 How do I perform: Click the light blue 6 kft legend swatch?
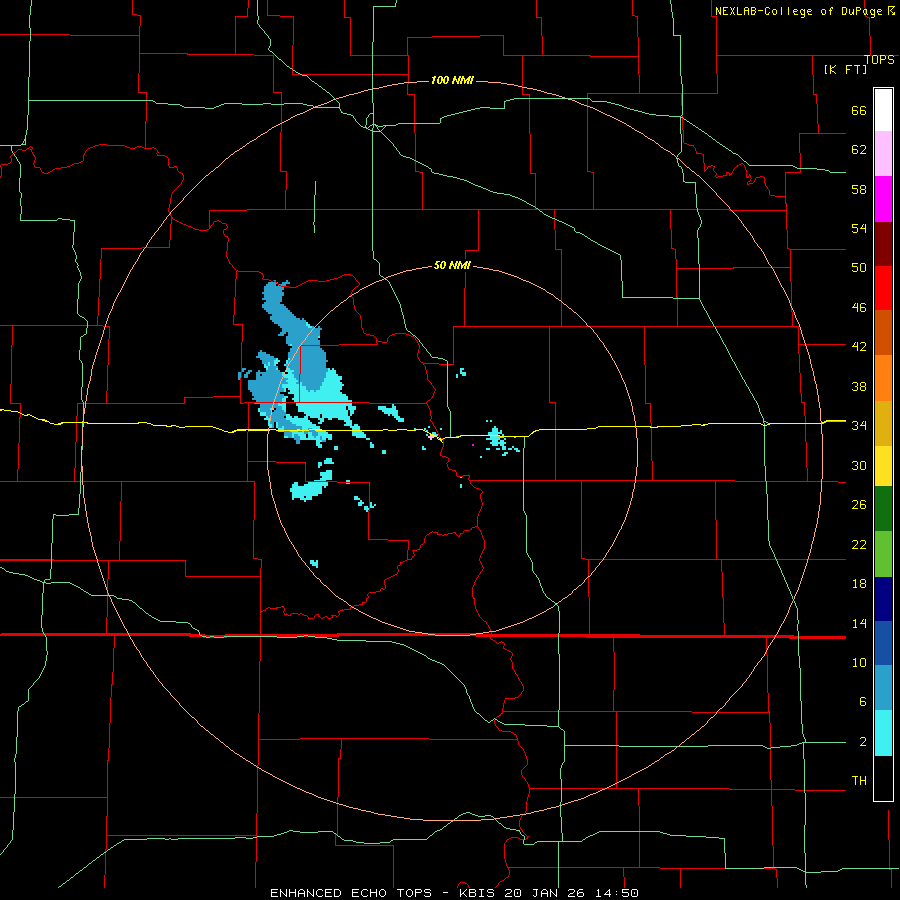pyautogui.click(x=883, y=688)
